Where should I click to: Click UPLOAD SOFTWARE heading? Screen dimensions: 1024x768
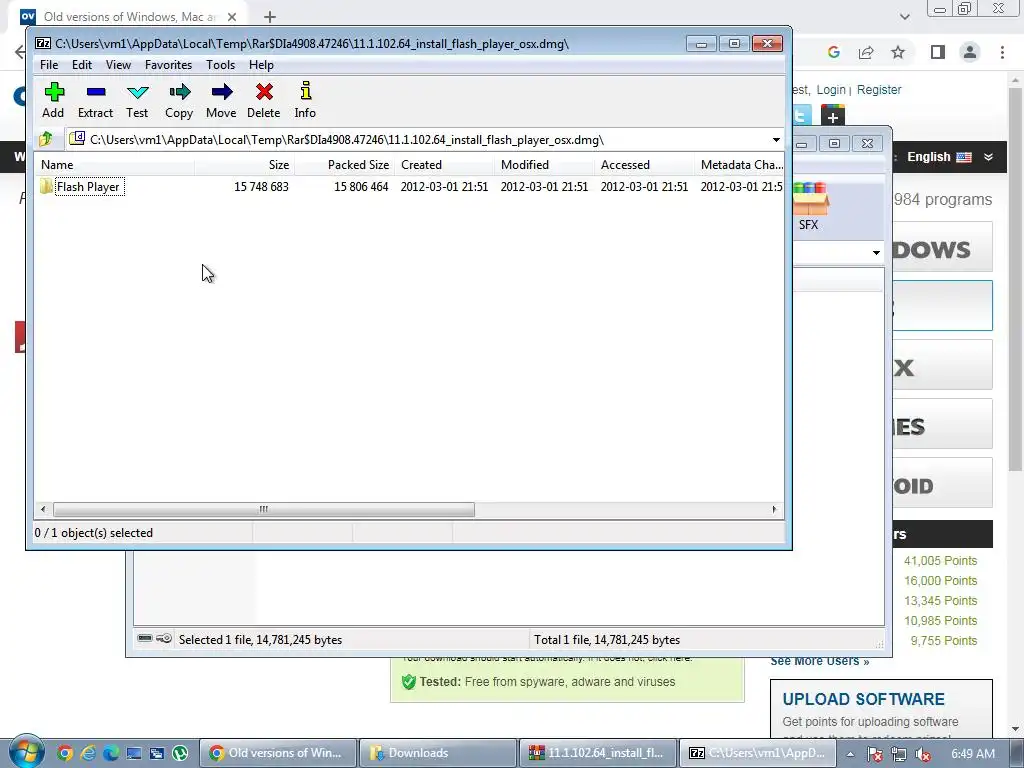click(863, 699)
